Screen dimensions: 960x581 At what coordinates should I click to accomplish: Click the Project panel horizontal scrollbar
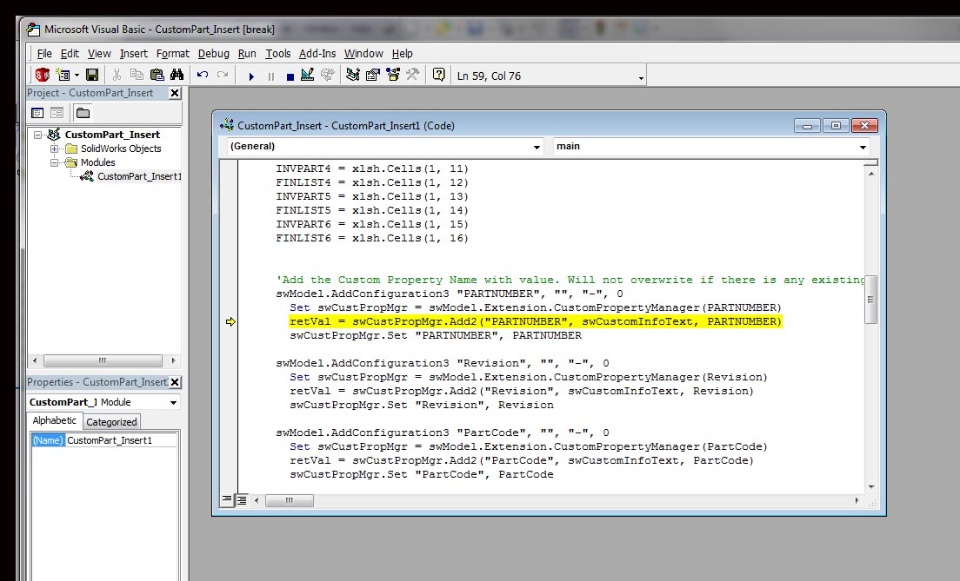click(102, 361)
